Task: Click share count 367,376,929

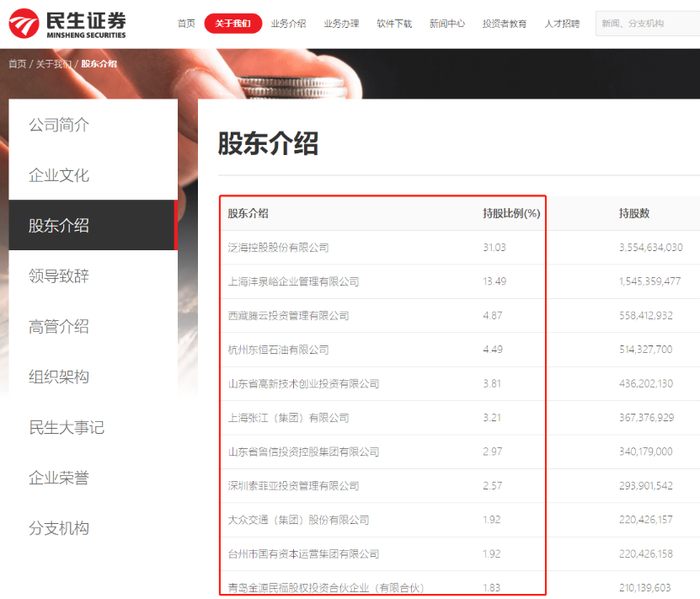Action: click(x=646, y=418)
